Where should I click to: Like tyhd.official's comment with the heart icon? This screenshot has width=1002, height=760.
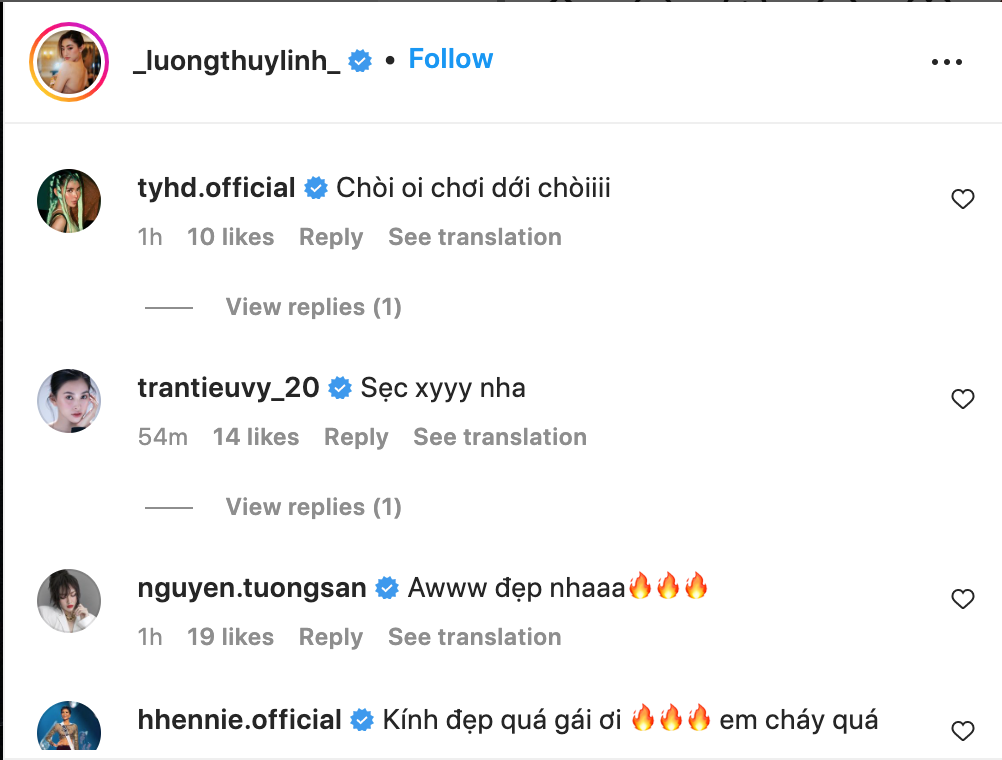click(963, 198)
